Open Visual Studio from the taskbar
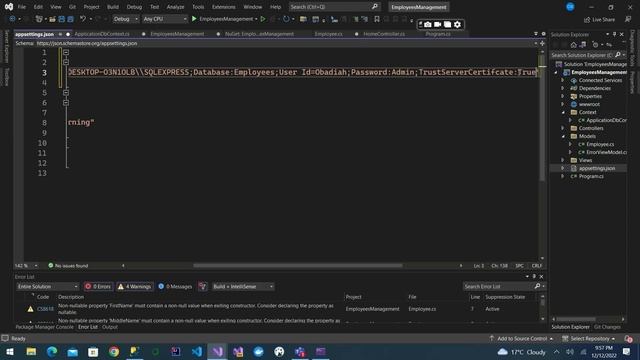The height and width of the screenshot is (360, 640). pyautogui.click(x=218, y=351)
